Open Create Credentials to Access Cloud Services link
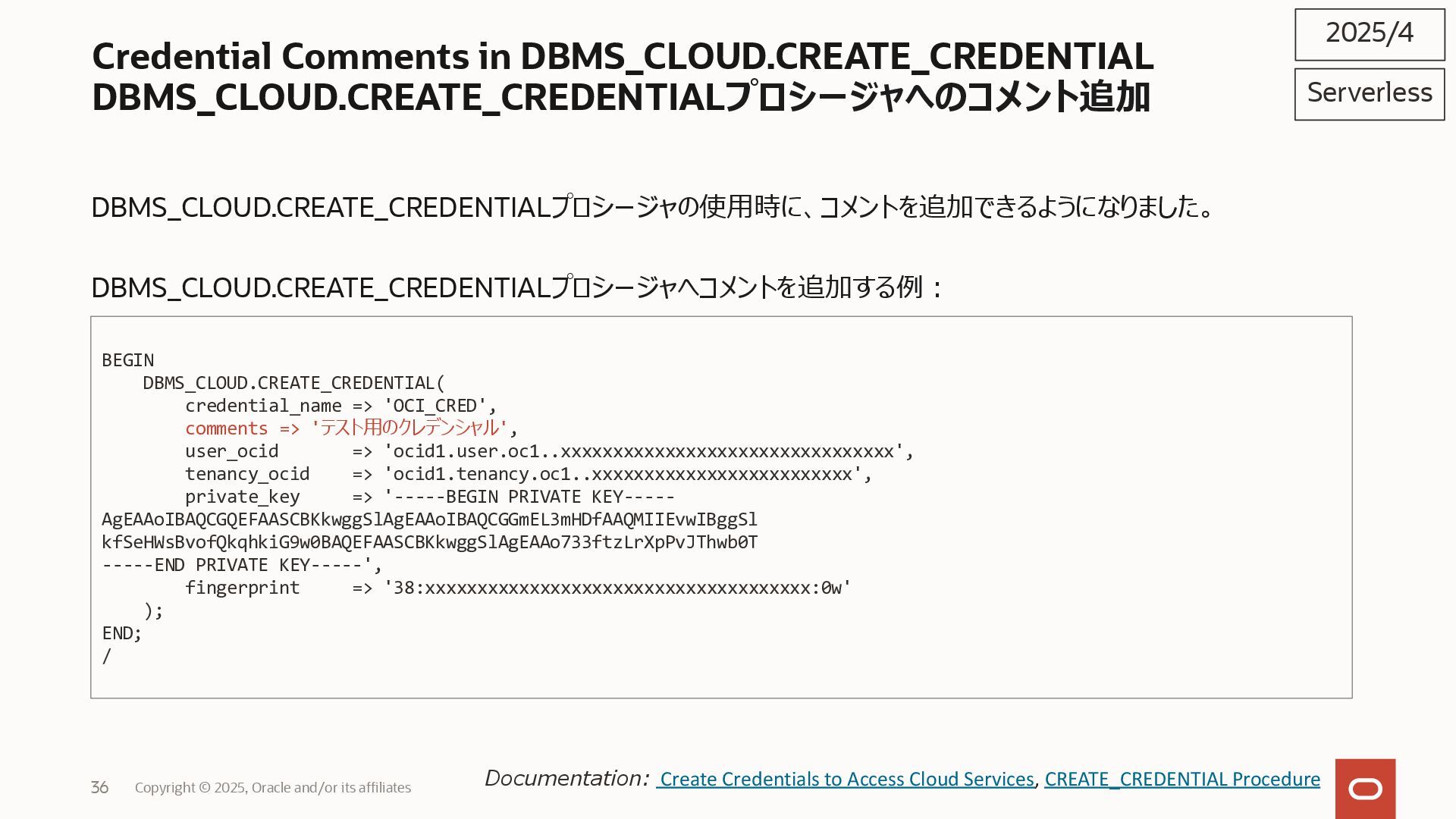 (x=846, y=780)
